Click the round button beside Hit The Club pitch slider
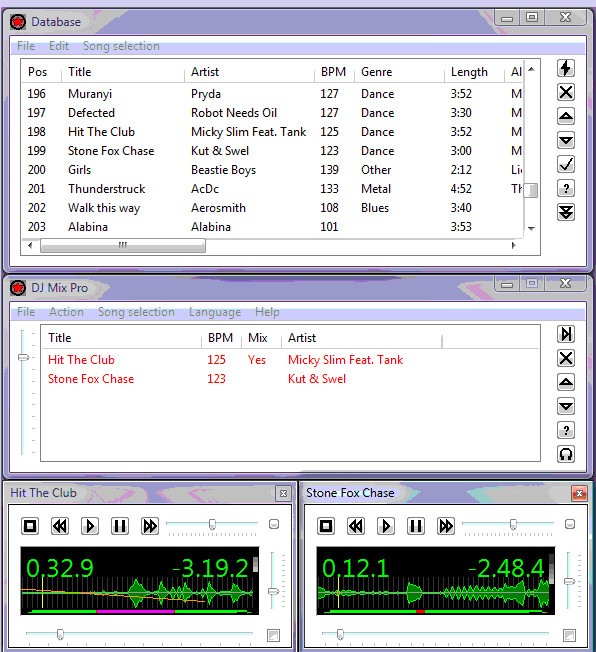 [x=274, y=524]
